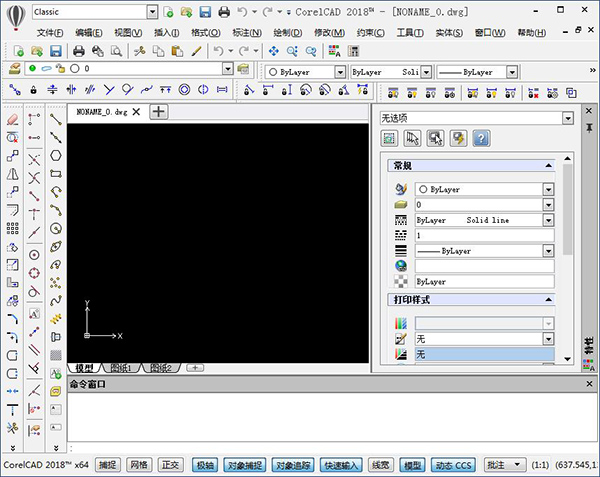The width and height of the screenshot is (600, 477).
Task: Select the Spline curve tool
Action: [x=56, y=300]
